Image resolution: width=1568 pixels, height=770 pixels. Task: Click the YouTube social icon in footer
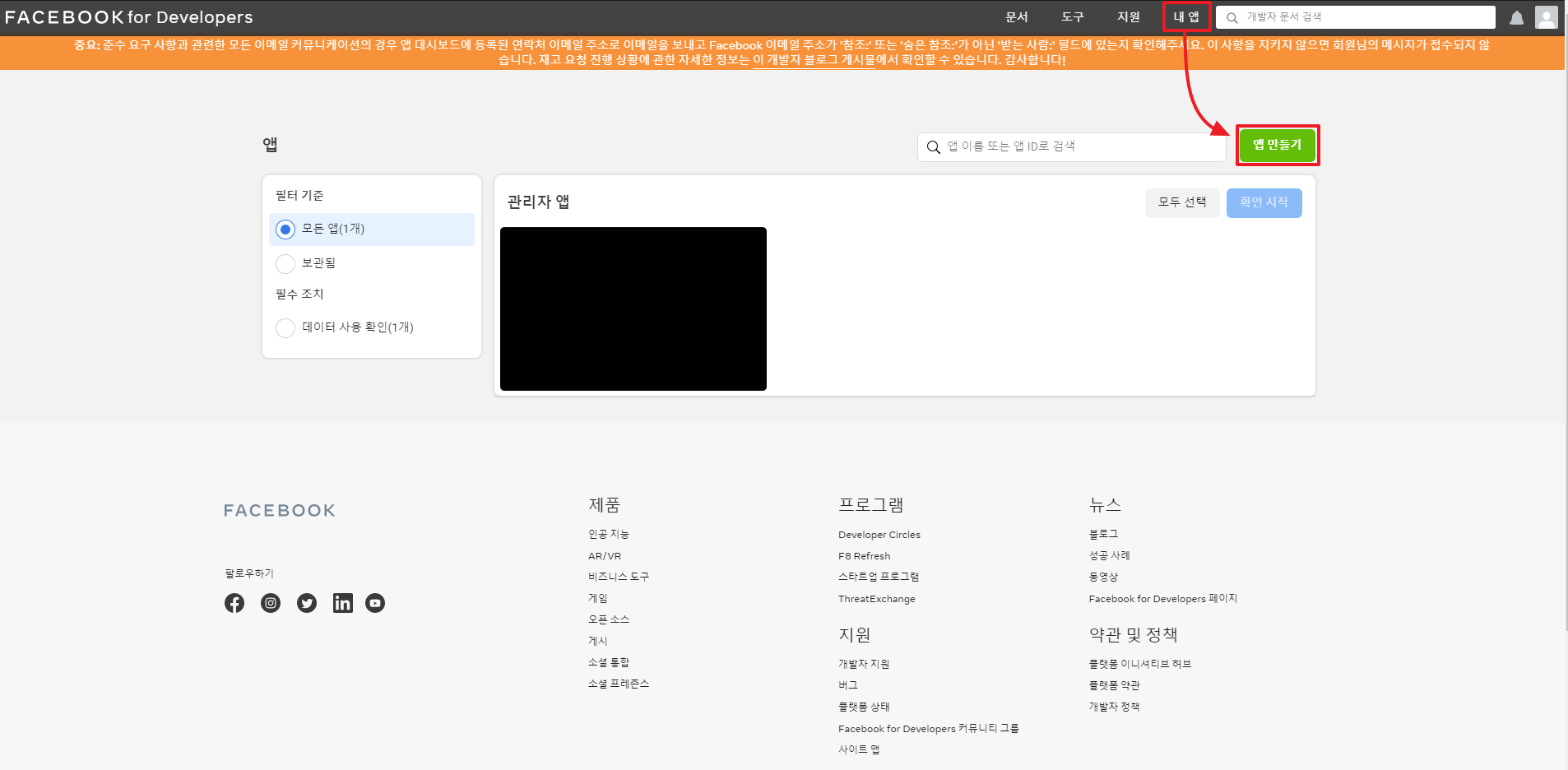(375, 603)
